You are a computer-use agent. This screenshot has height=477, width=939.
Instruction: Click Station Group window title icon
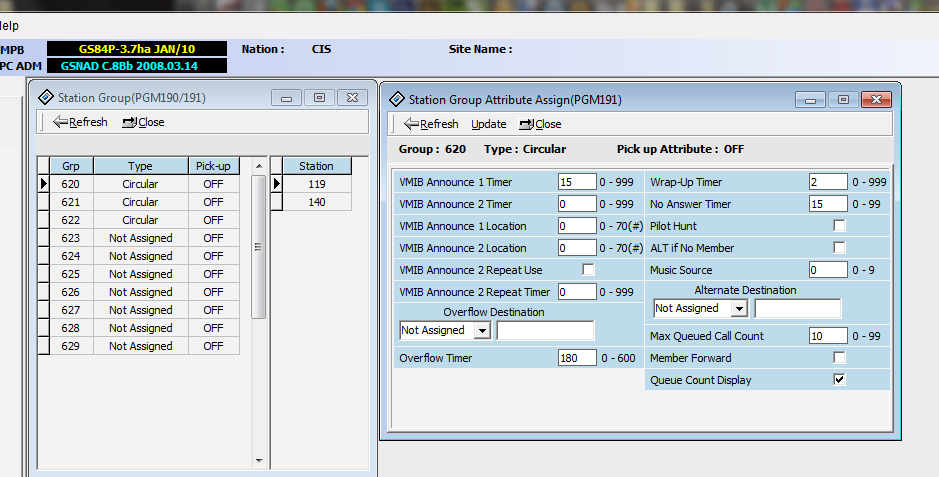pos(46,97)
